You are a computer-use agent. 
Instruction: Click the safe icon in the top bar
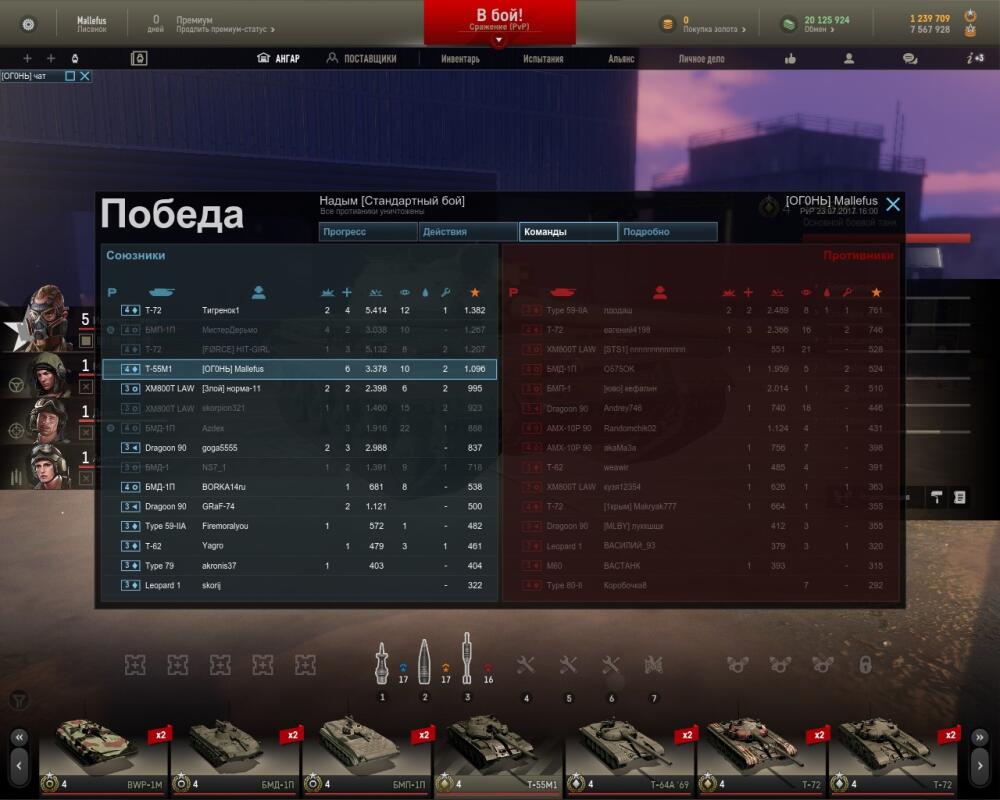click(139, 59)
